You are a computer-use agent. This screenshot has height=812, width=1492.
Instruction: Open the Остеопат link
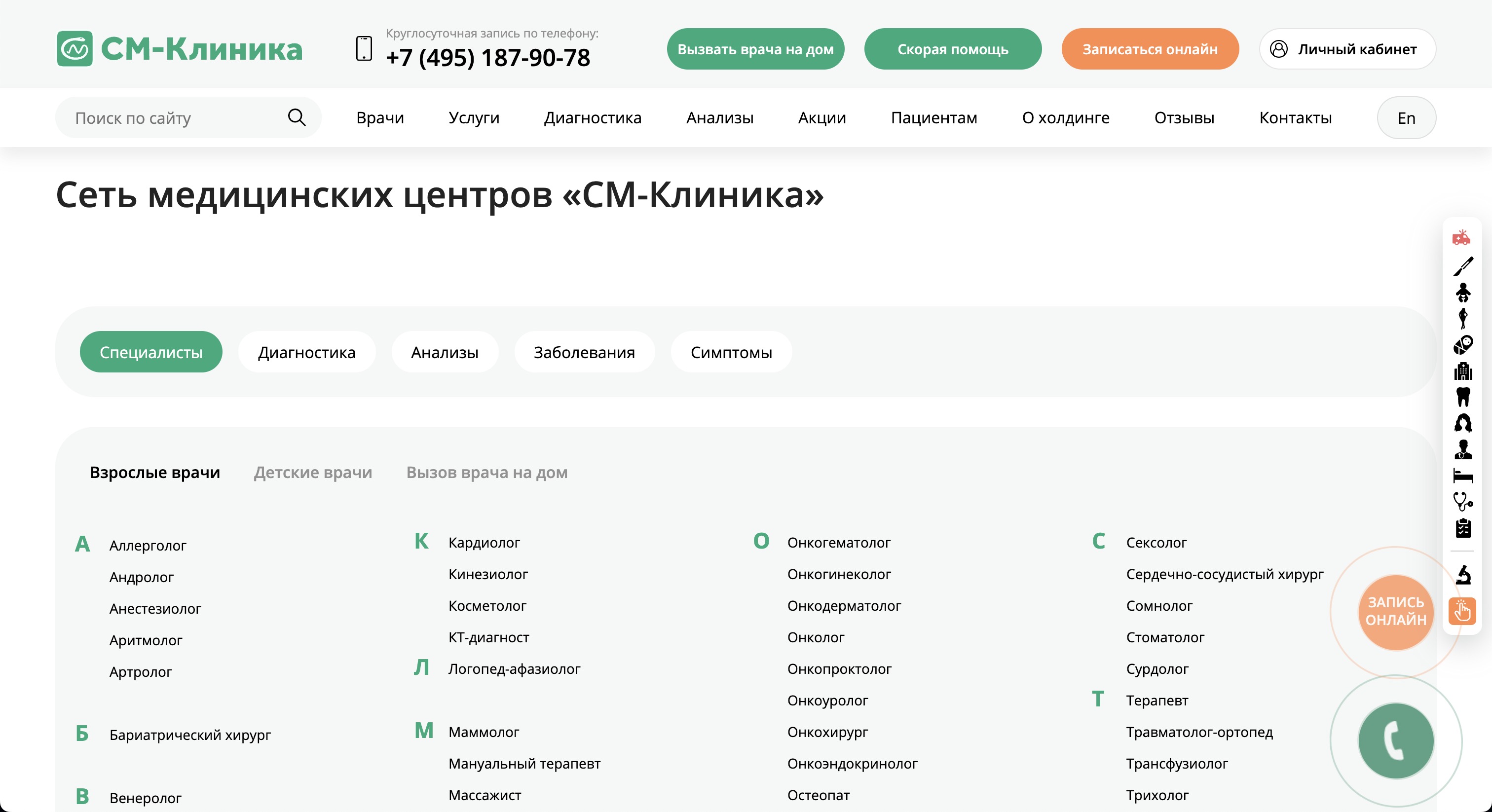point(819,795)
